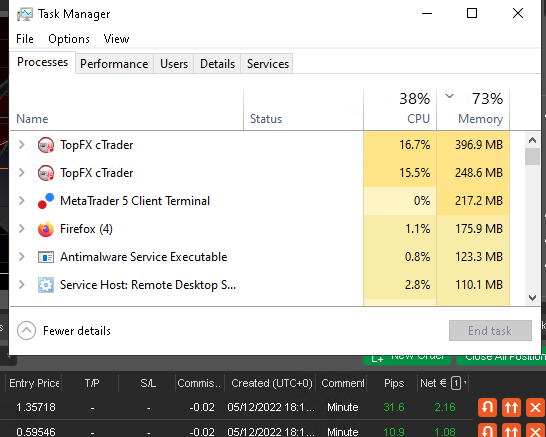This screenshot has width=546, height=437.
Task: Click New Order button in cTrader
Action: point(407,359)
